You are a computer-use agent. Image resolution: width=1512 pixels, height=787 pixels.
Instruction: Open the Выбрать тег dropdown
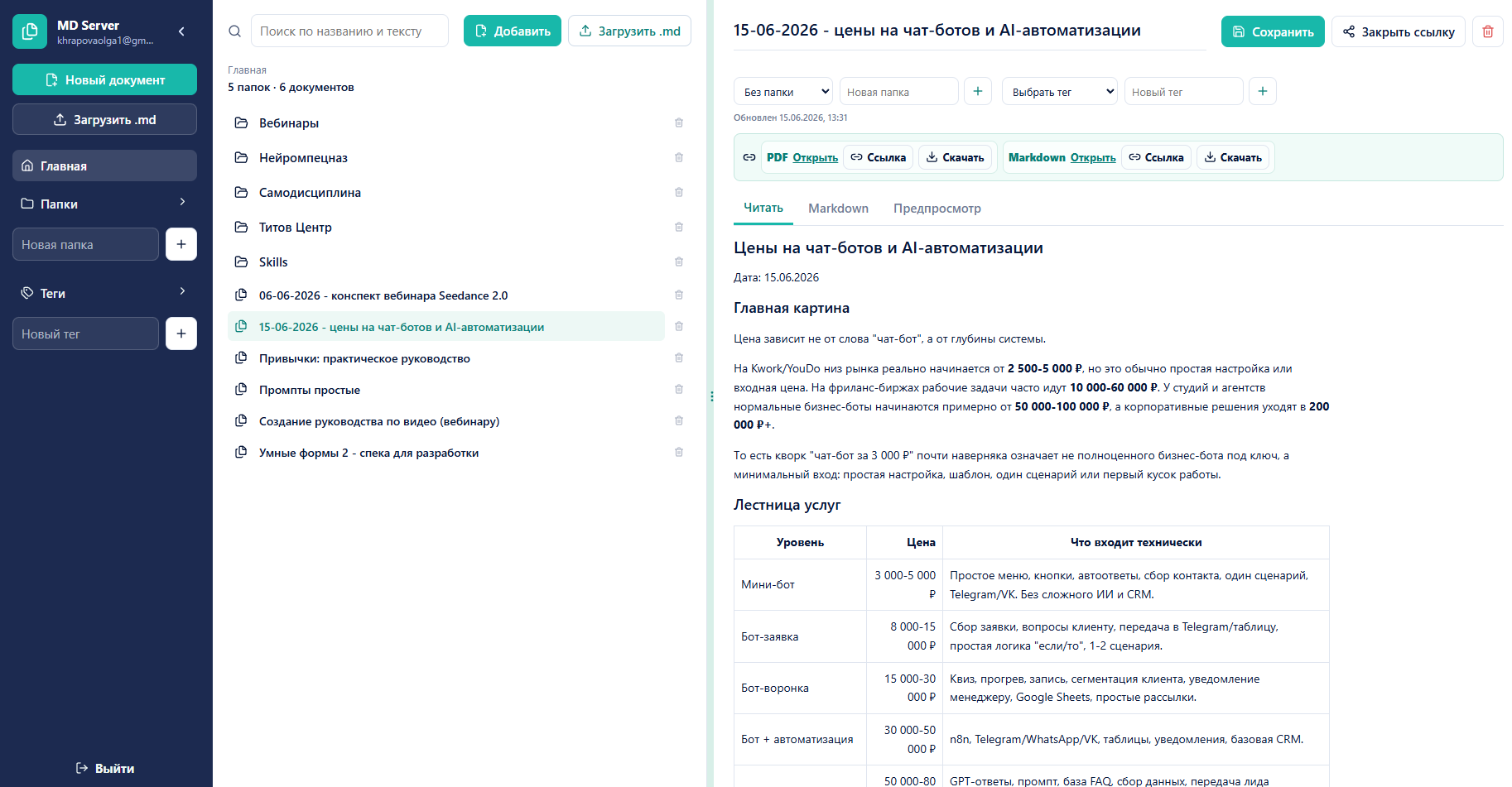click(x=1060, y=91)
